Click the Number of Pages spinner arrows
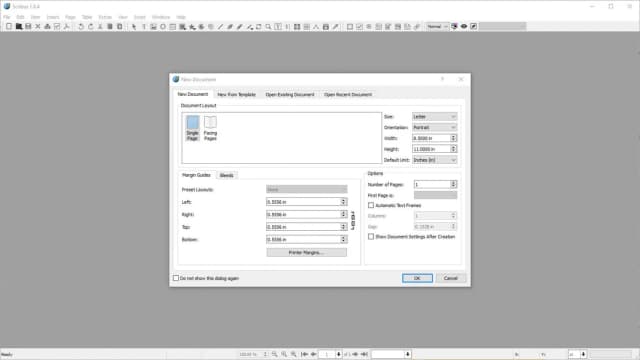Image resolution: width=640 pixels, height=360 pixels. tap(453, 184)
